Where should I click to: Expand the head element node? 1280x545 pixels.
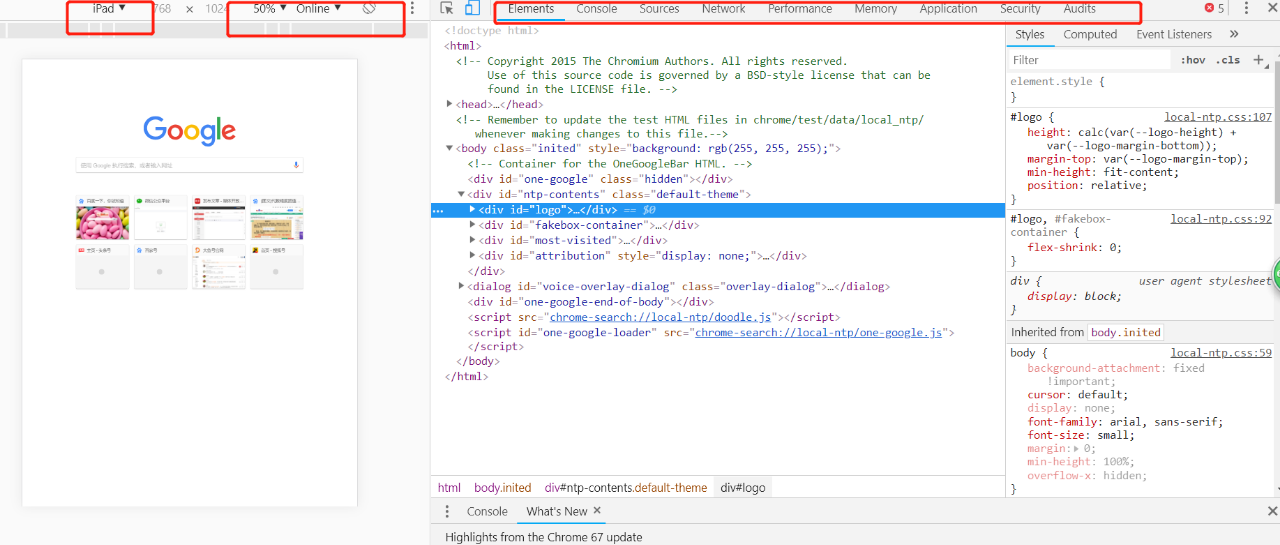(x=450, y=104)
